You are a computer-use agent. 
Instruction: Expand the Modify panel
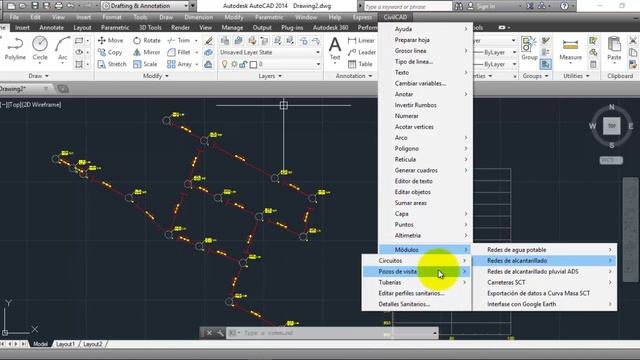(x=156, y=76)
